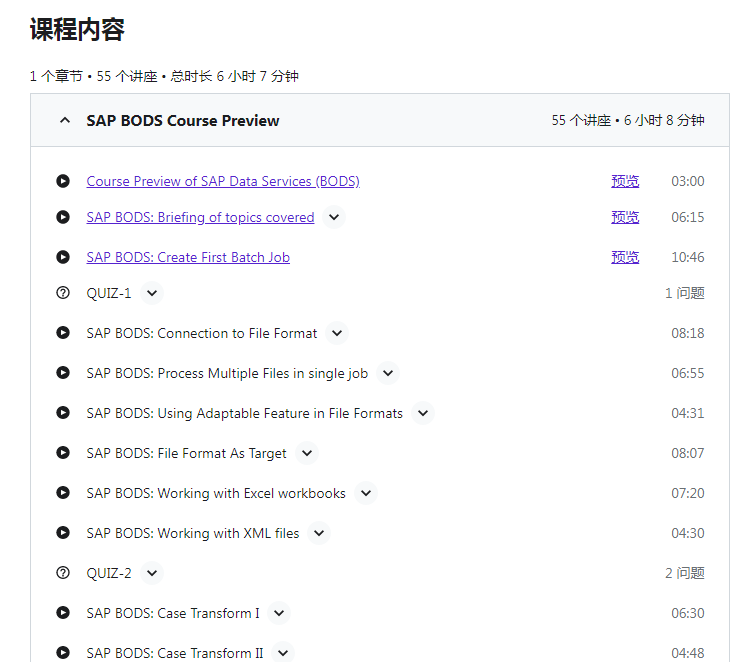Image resolution: width=754 pixels, height=662 pixels.
Task: Click the 1 问题 label for QUIZ-1
Action: (685, 293)
